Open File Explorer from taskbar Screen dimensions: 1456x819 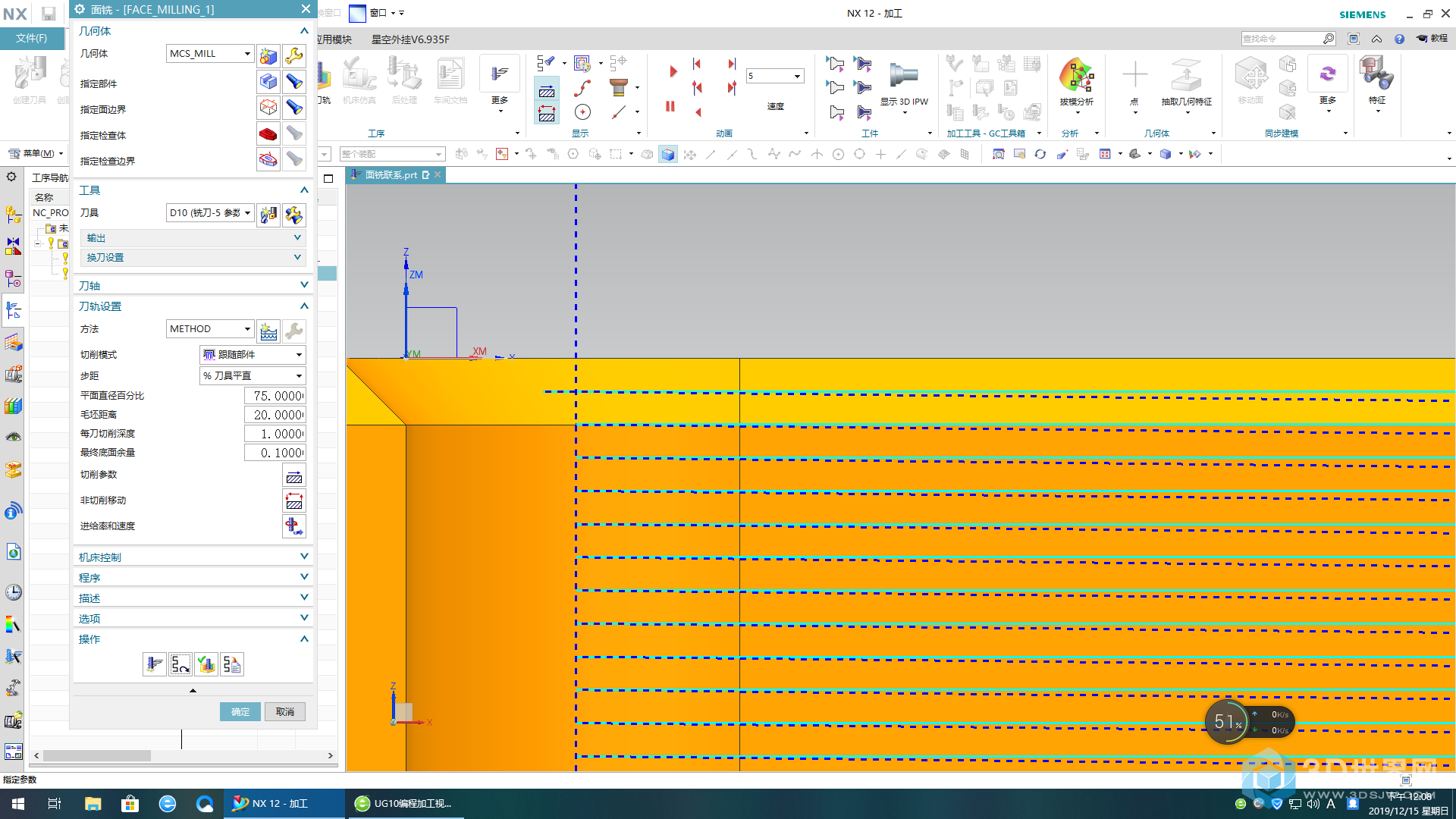point(93,804)
